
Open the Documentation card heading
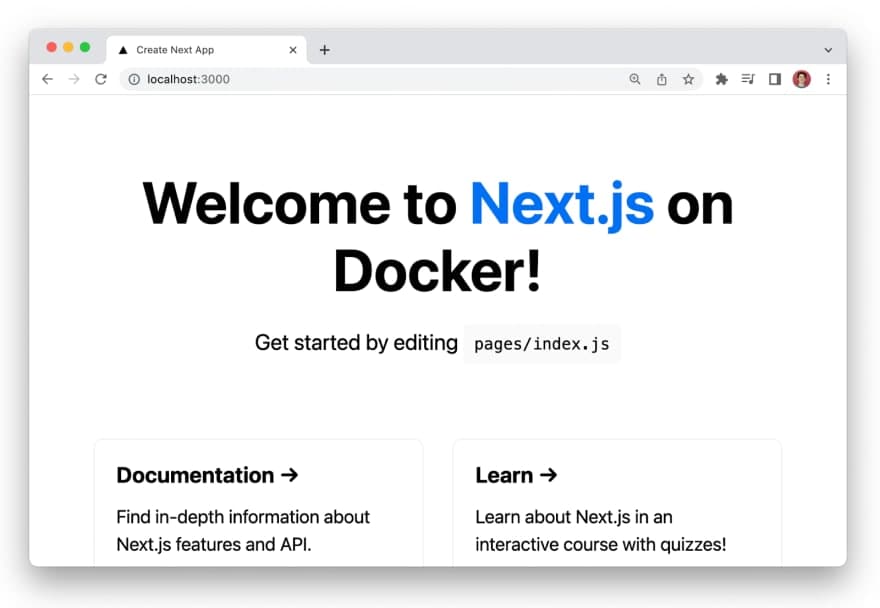207,475
